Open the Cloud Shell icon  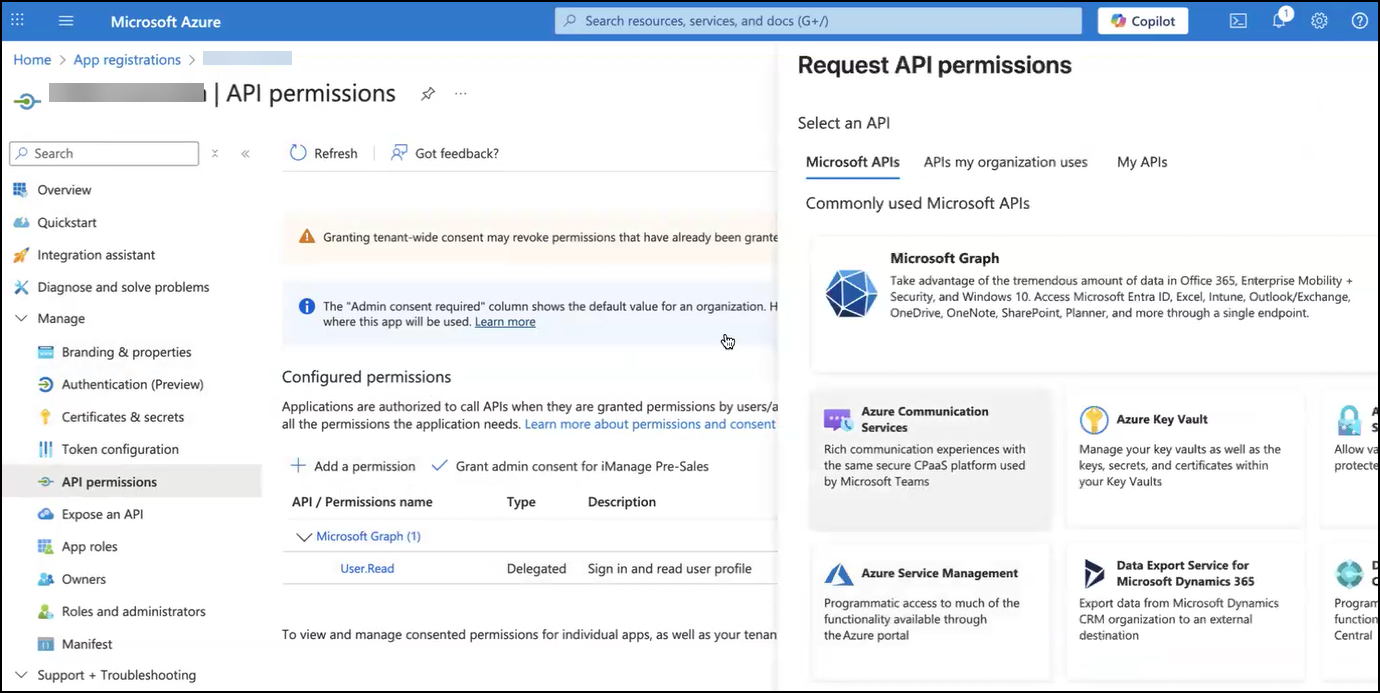(1238, 20)
